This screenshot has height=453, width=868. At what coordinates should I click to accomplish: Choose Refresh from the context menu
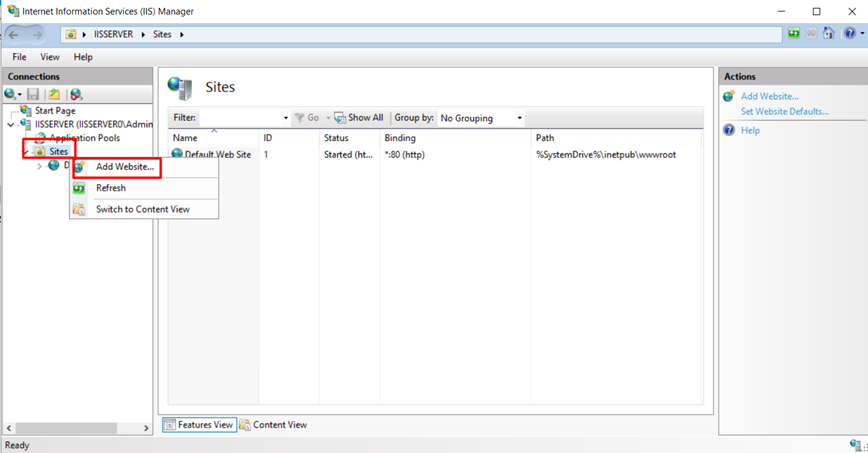tap(111, 188)
